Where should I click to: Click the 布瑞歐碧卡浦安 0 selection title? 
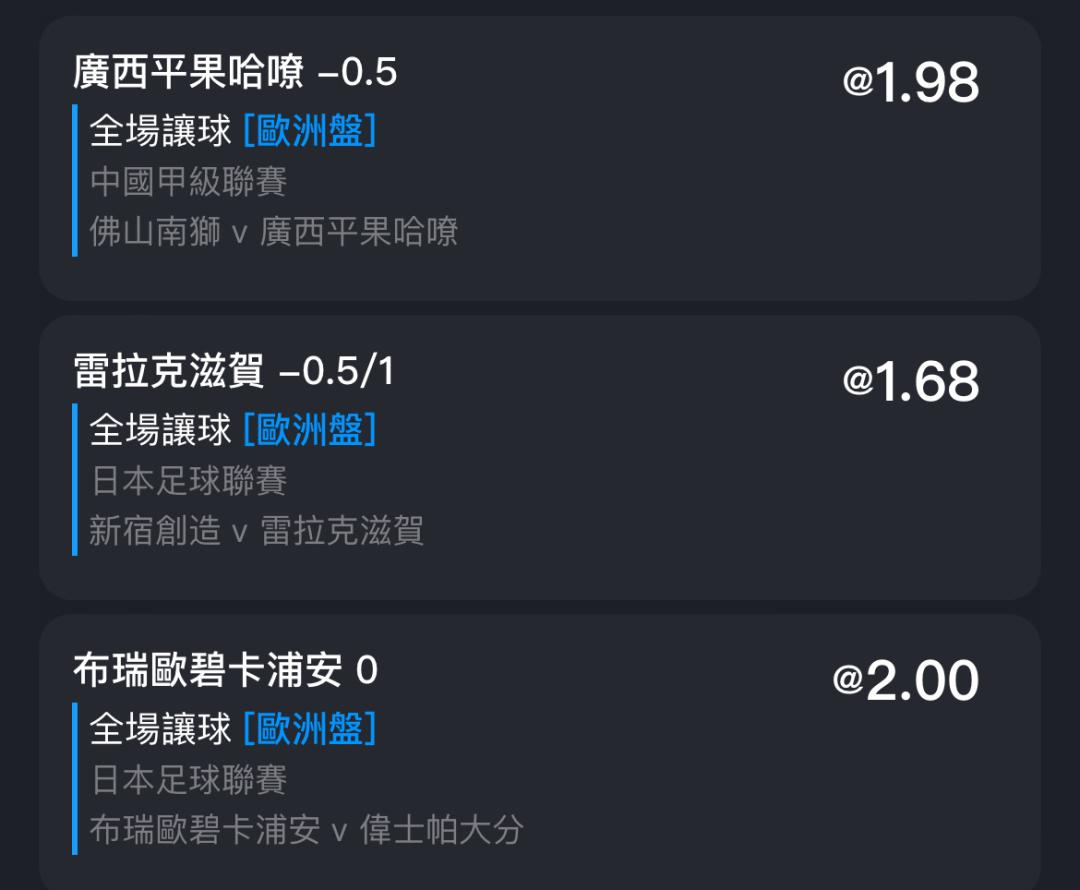coord(226,671)
